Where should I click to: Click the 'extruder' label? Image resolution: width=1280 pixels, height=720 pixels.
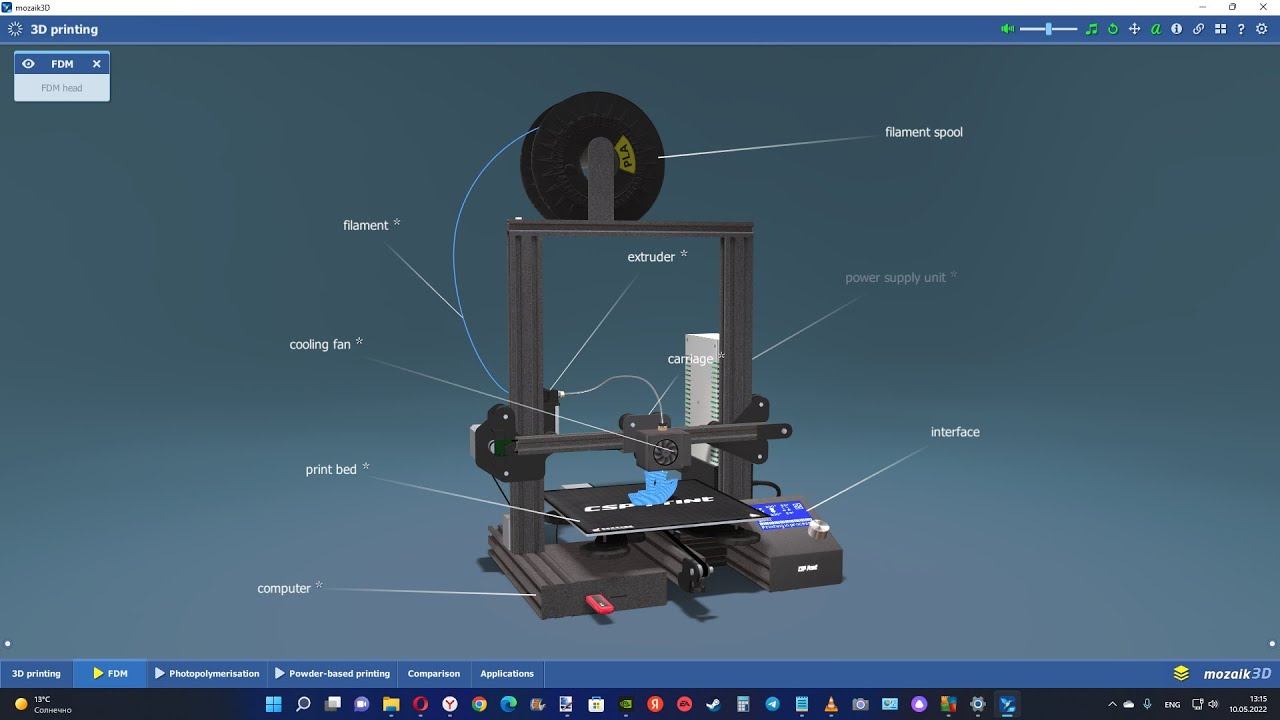(651, 257)
